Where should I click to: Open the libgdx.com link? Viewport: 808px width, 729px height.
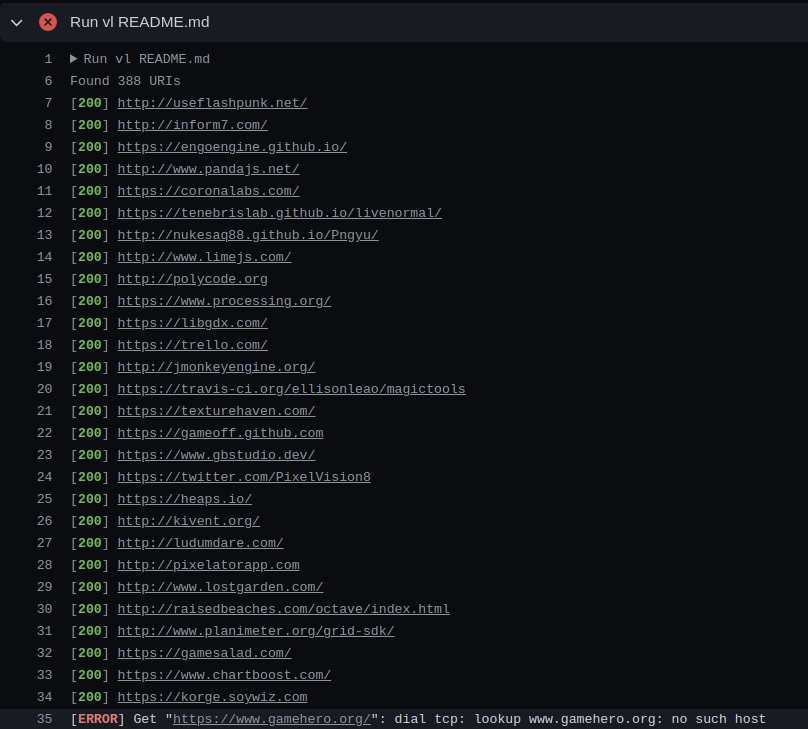click(193, 323)
